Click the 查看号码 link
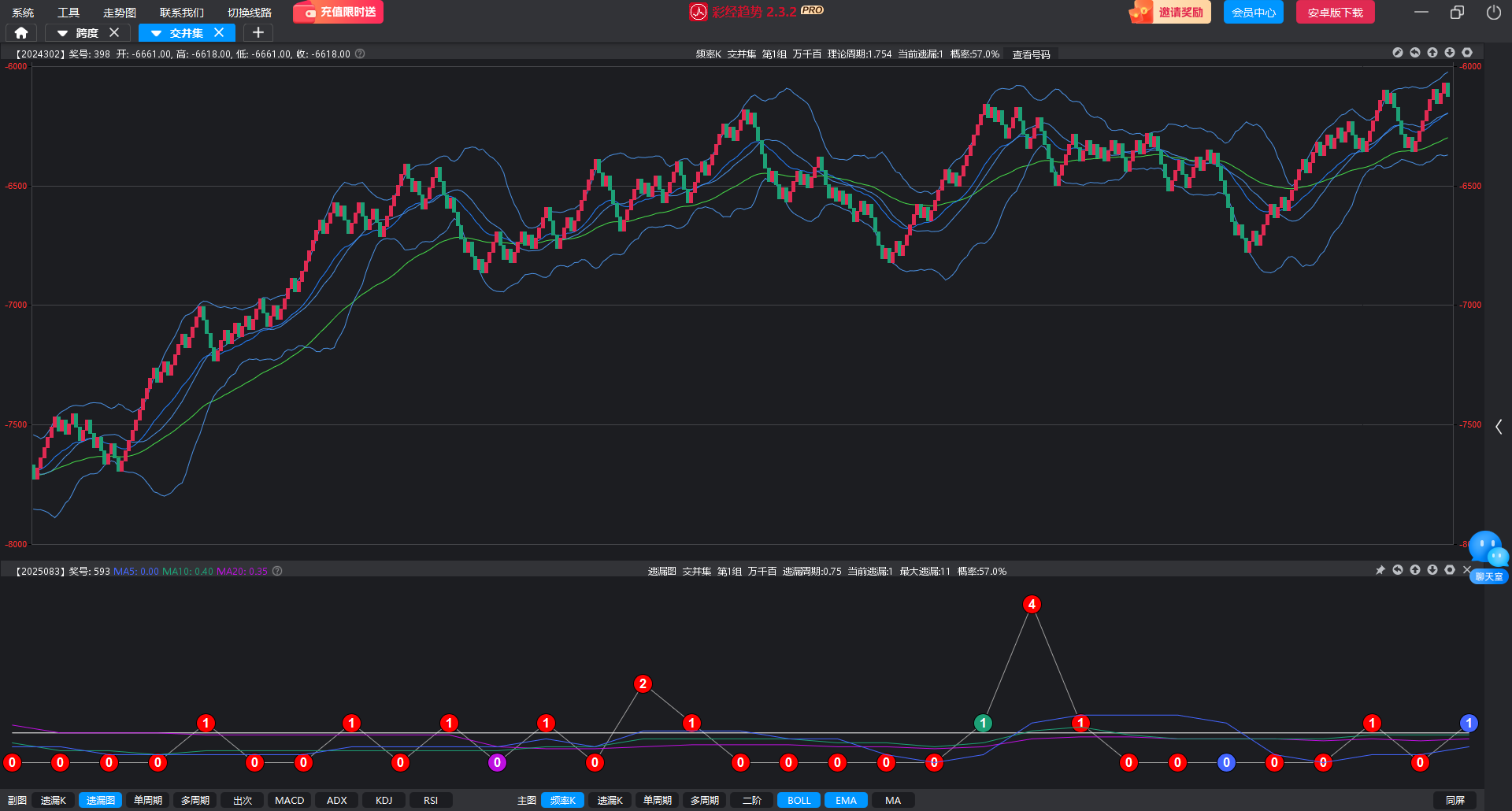Image resolution: width=1512 pixels, height=811 pixels. (1031, 54)
